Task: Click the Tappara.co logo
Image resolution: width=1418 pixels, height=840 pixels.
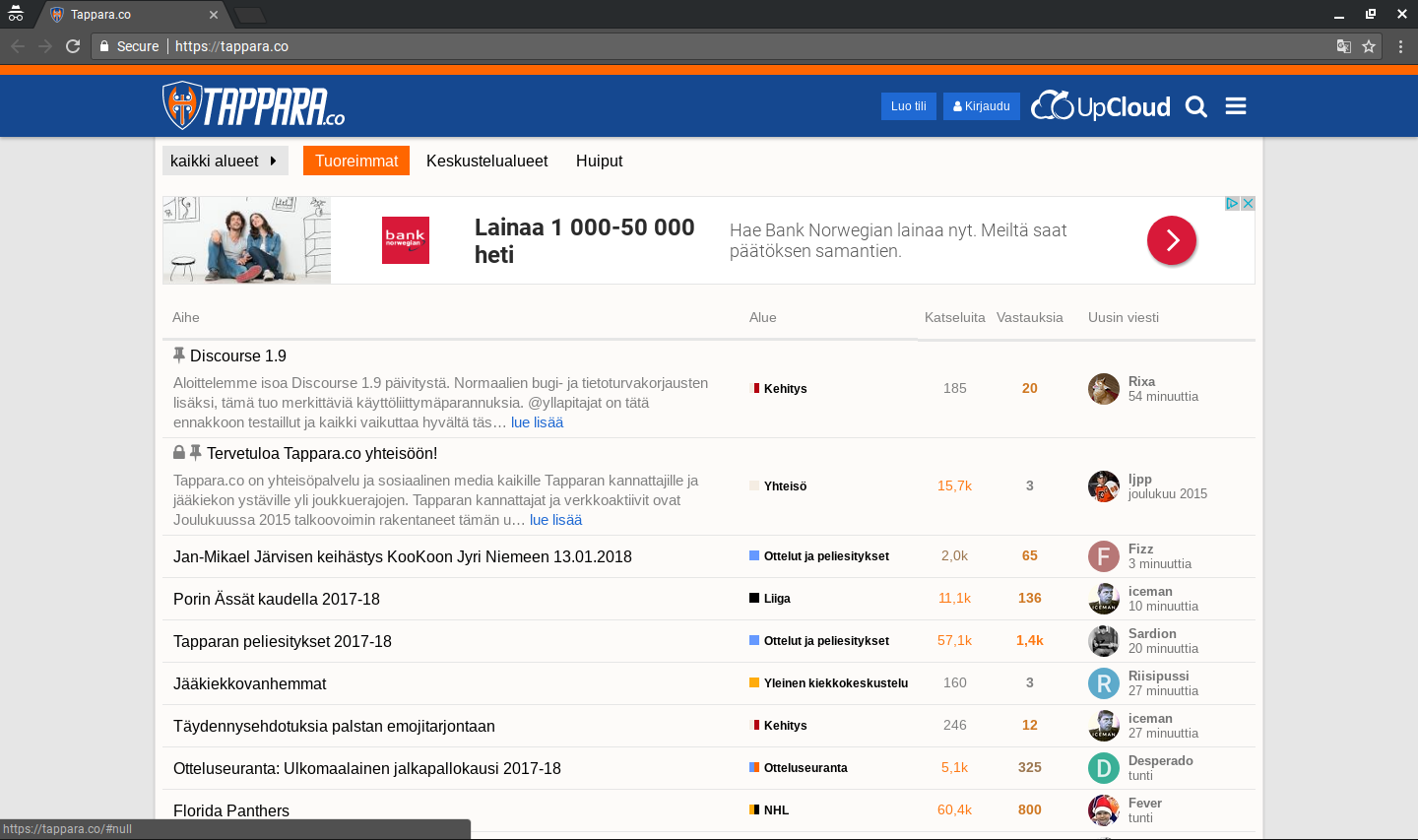Action: (x=254, y=105)
